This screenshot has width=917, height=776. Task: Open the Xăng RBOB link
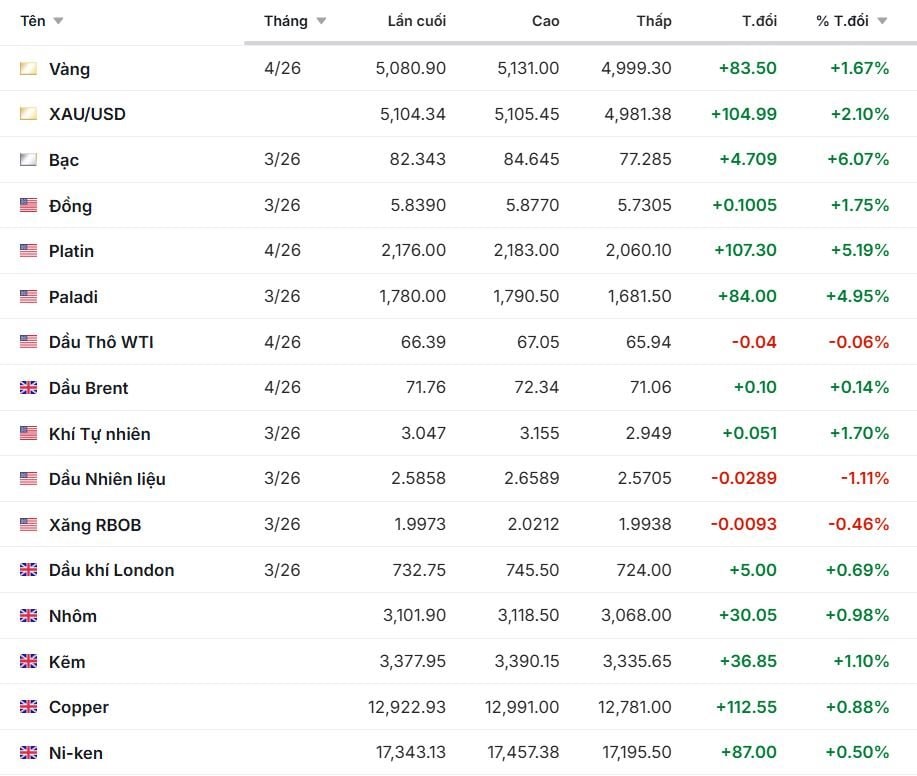(x=95, y=525)
